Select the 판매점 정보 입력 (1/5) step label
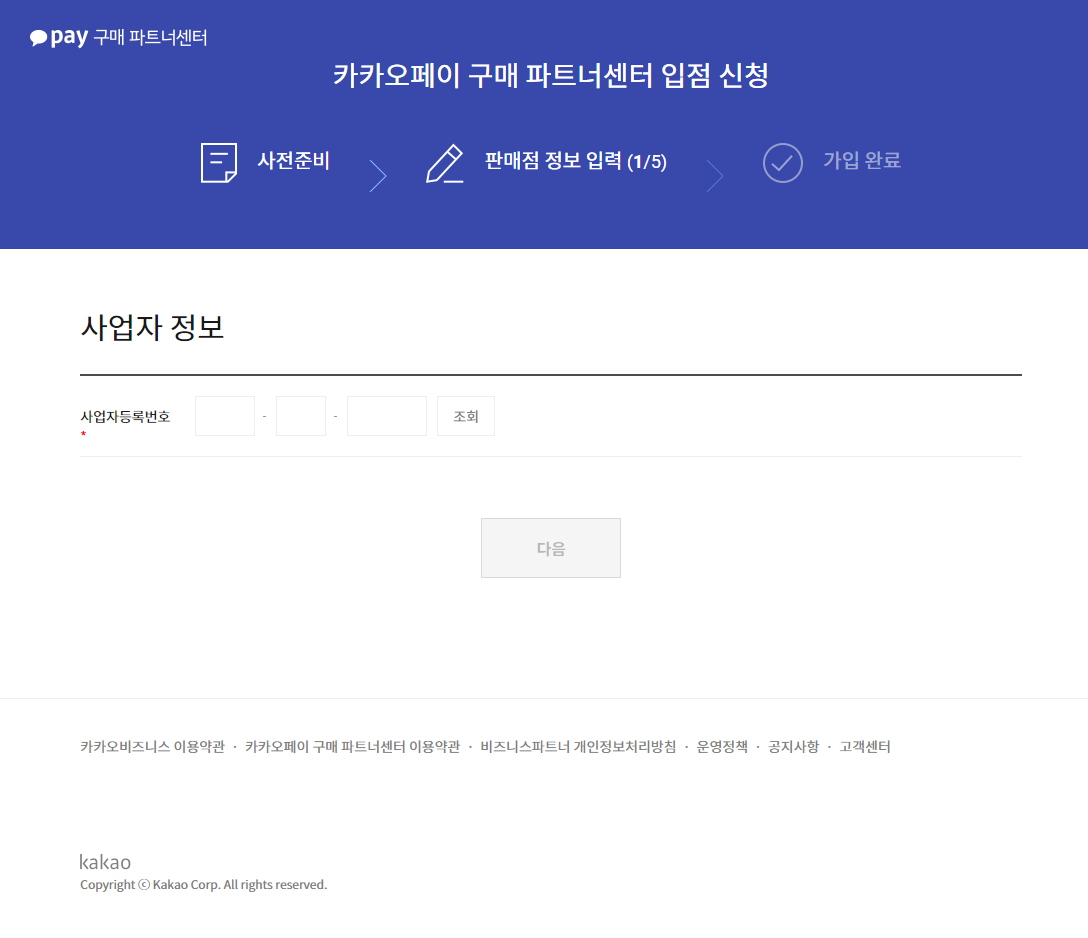The height and width of the screenshot is (938, 1088). [575, 162]
